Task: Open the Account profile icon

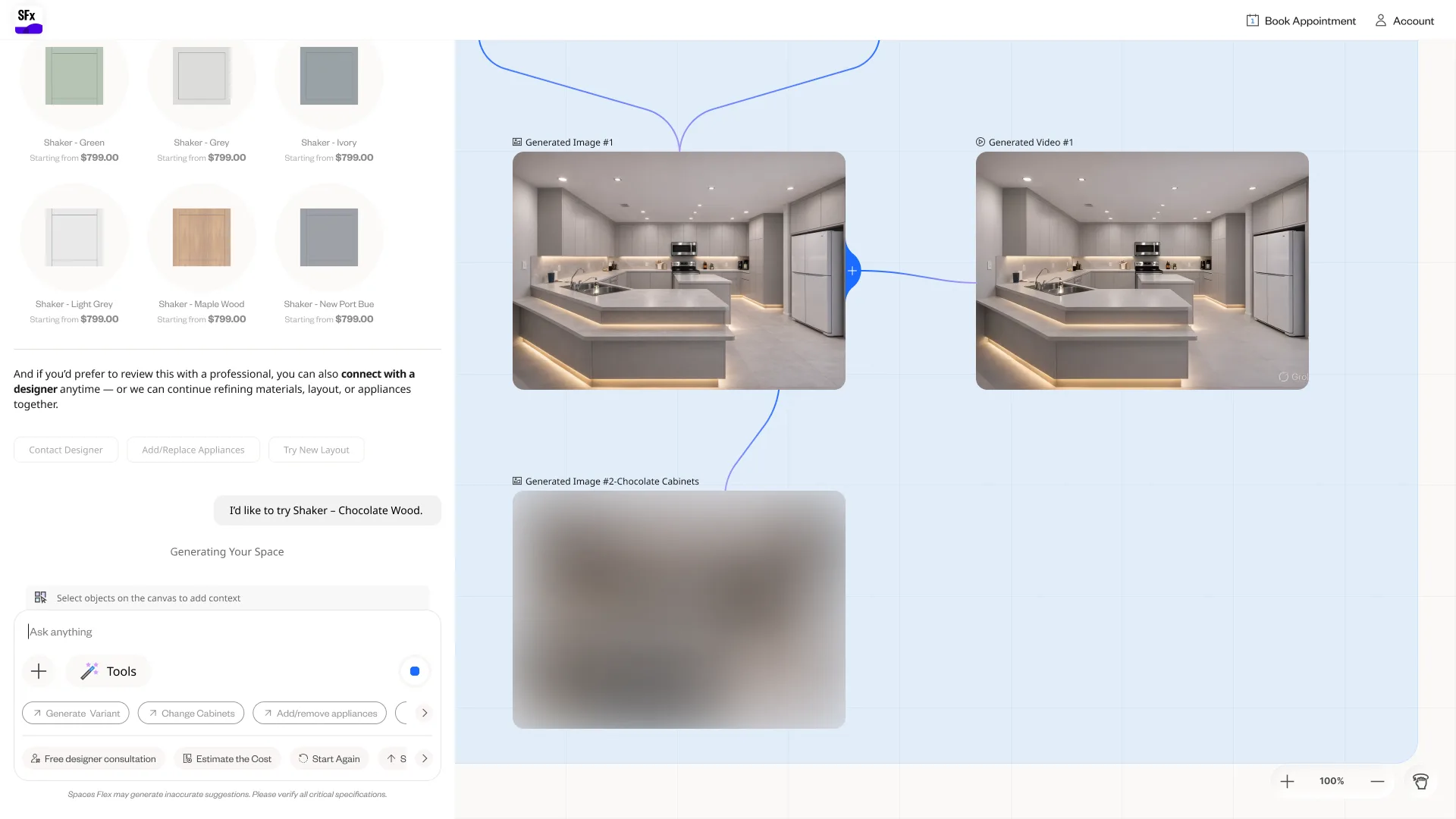Action: coord(1381,21)
